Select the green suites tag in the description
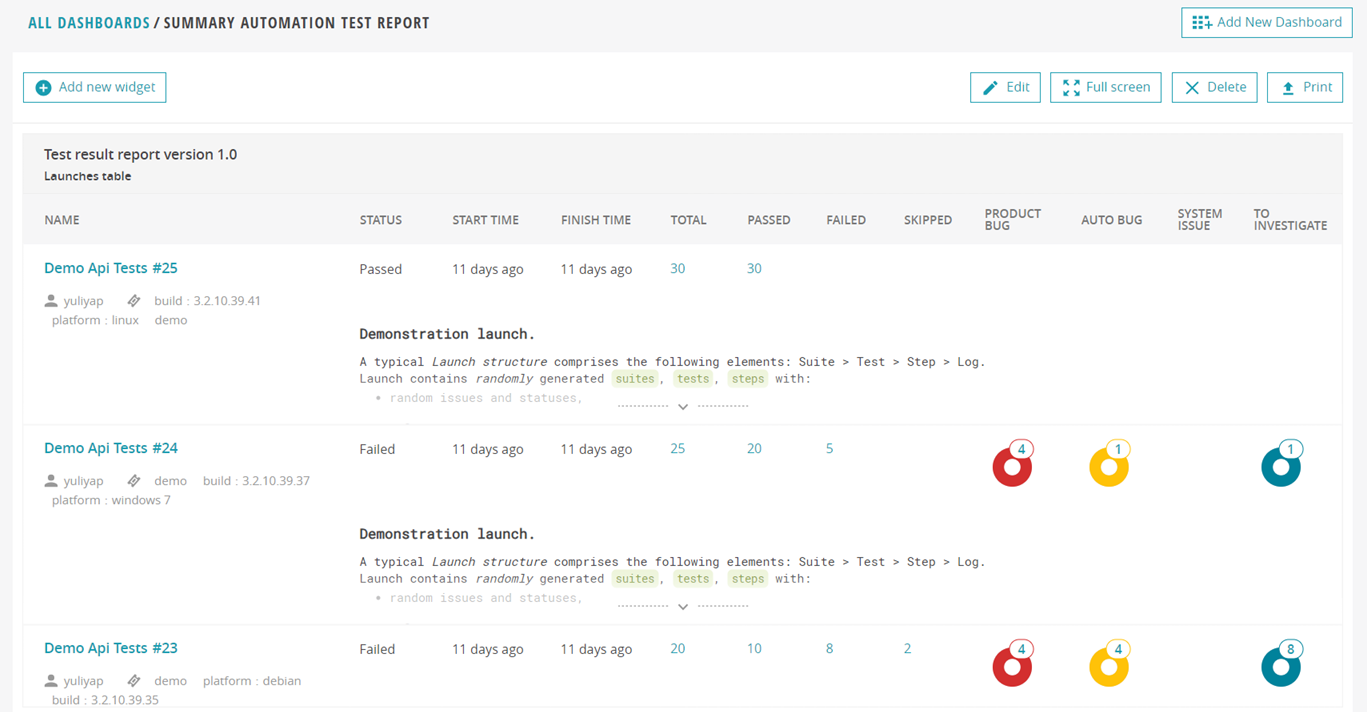Screen dimensions: 1367x712 tap(635, 378)
